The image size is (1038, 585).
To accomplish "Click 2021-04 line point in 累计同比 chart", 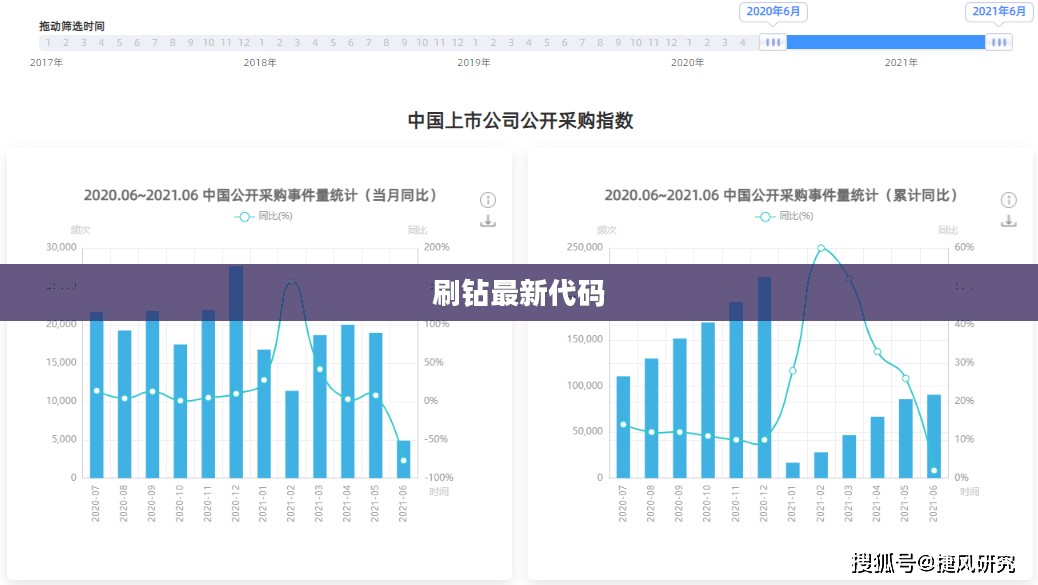I will (877, 352).
